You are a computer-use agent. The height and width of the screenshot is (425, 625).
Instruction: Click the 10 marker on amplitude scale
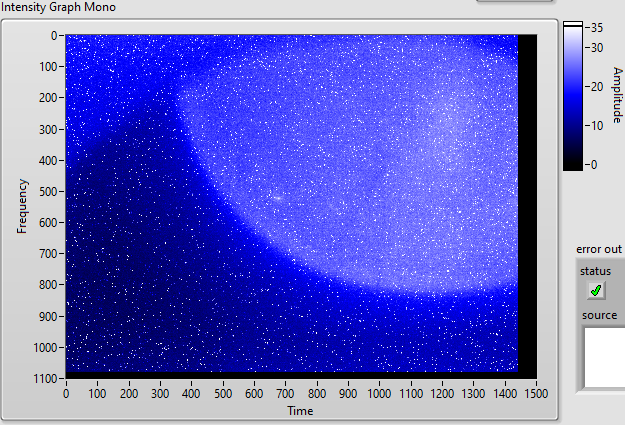click(597, 126)
